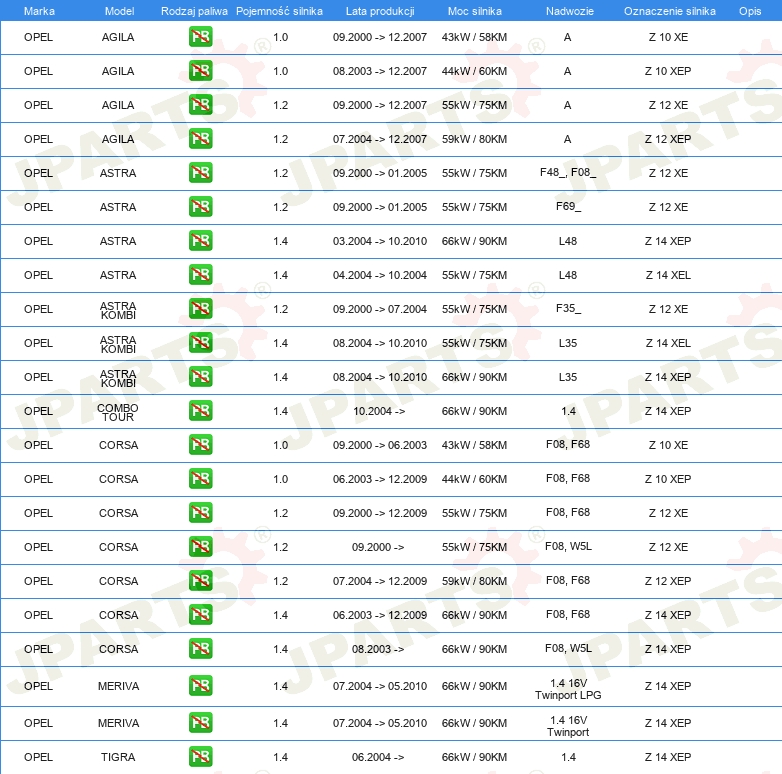Image resolution: width=782 pixels, height=774 pixels.
Task: Select the petrol icon in Tigra row
Action: pyautogui.click(x=200, y=757)
